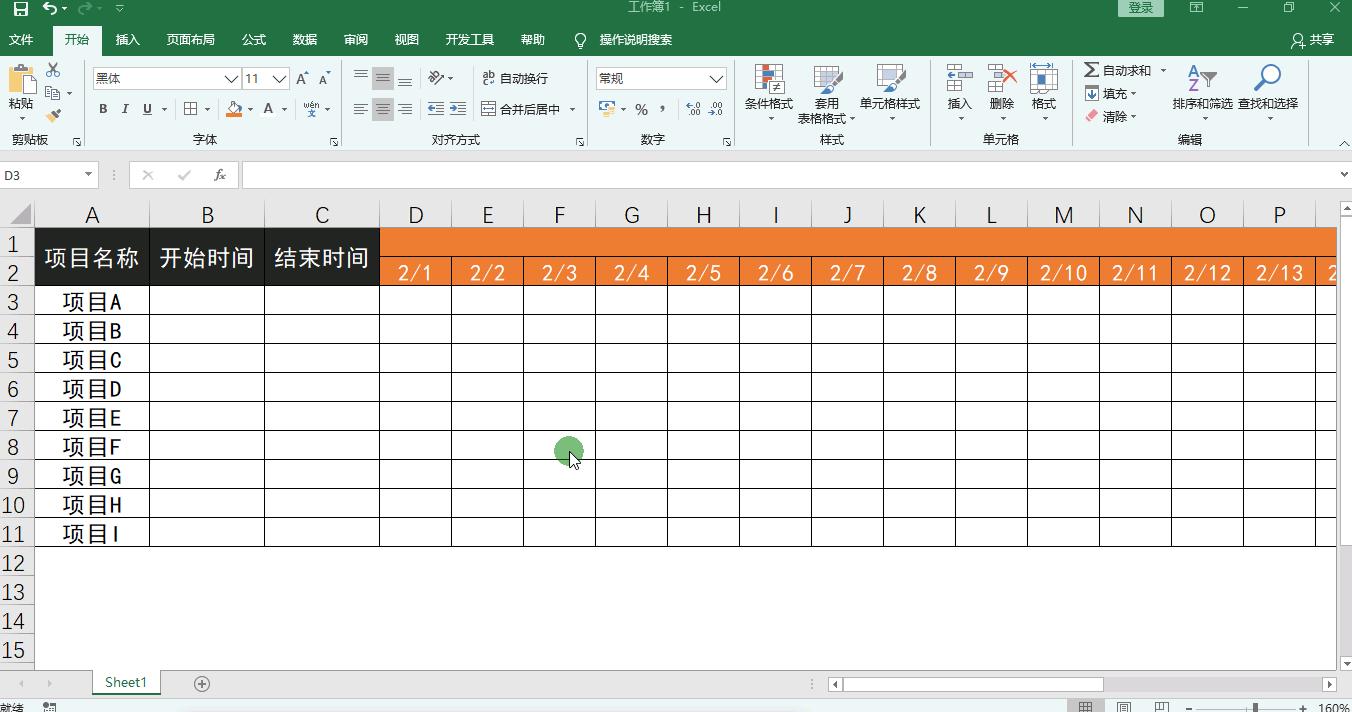Click the 登录 button

click(1140, 7)
